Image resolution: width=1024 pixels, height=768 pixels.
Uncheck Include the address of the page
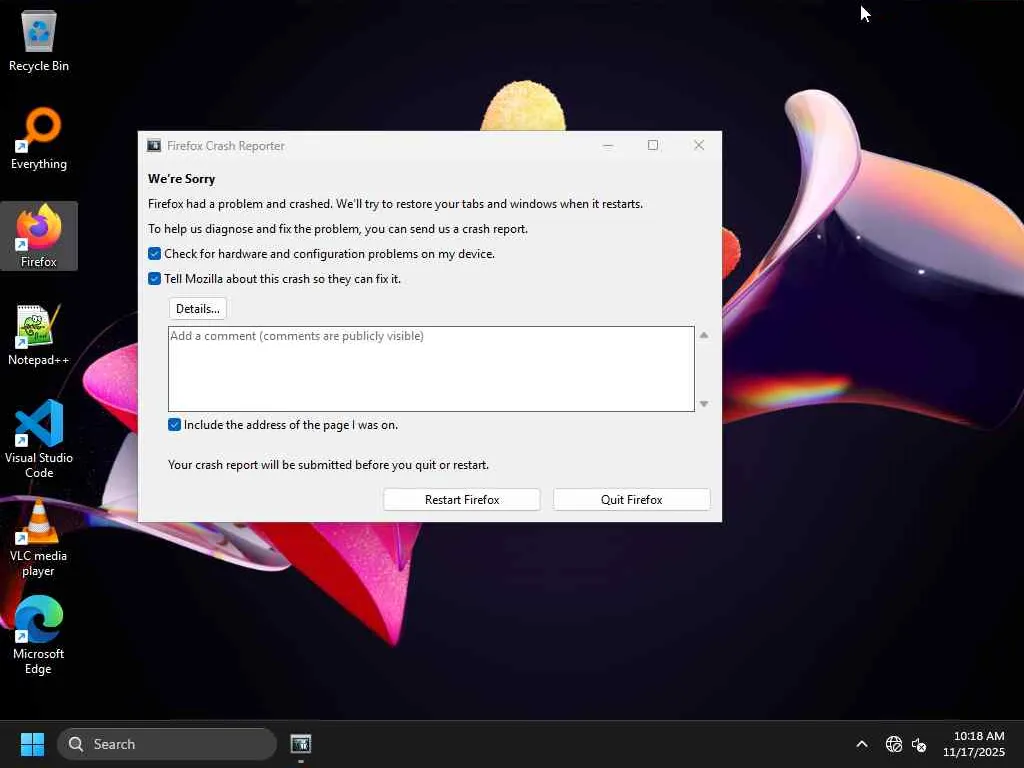pyautogui.click(x=174, y=424)
